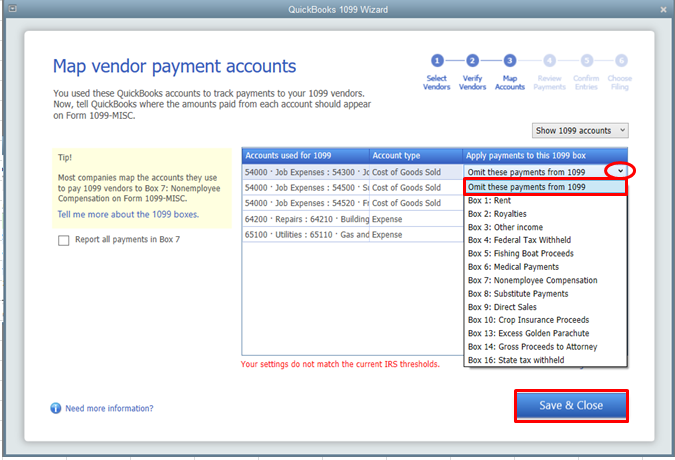Open the Show 1099 accounts dropdown
The height and width of the screenshot is (460, 675).
pyautogui.click(x=580, y=130)
